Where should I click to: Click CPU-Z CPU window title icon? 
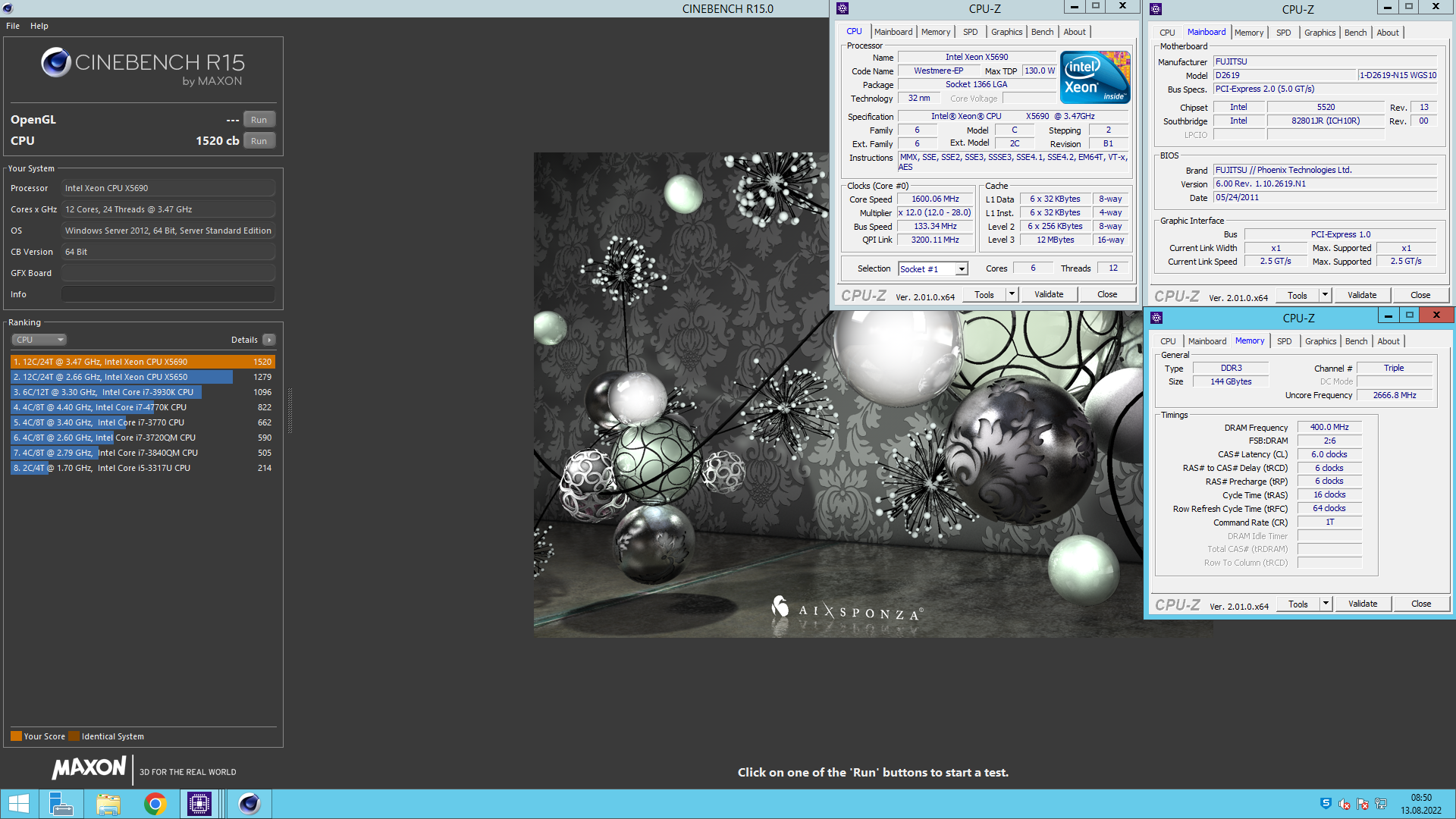click(x=843, y=8)
